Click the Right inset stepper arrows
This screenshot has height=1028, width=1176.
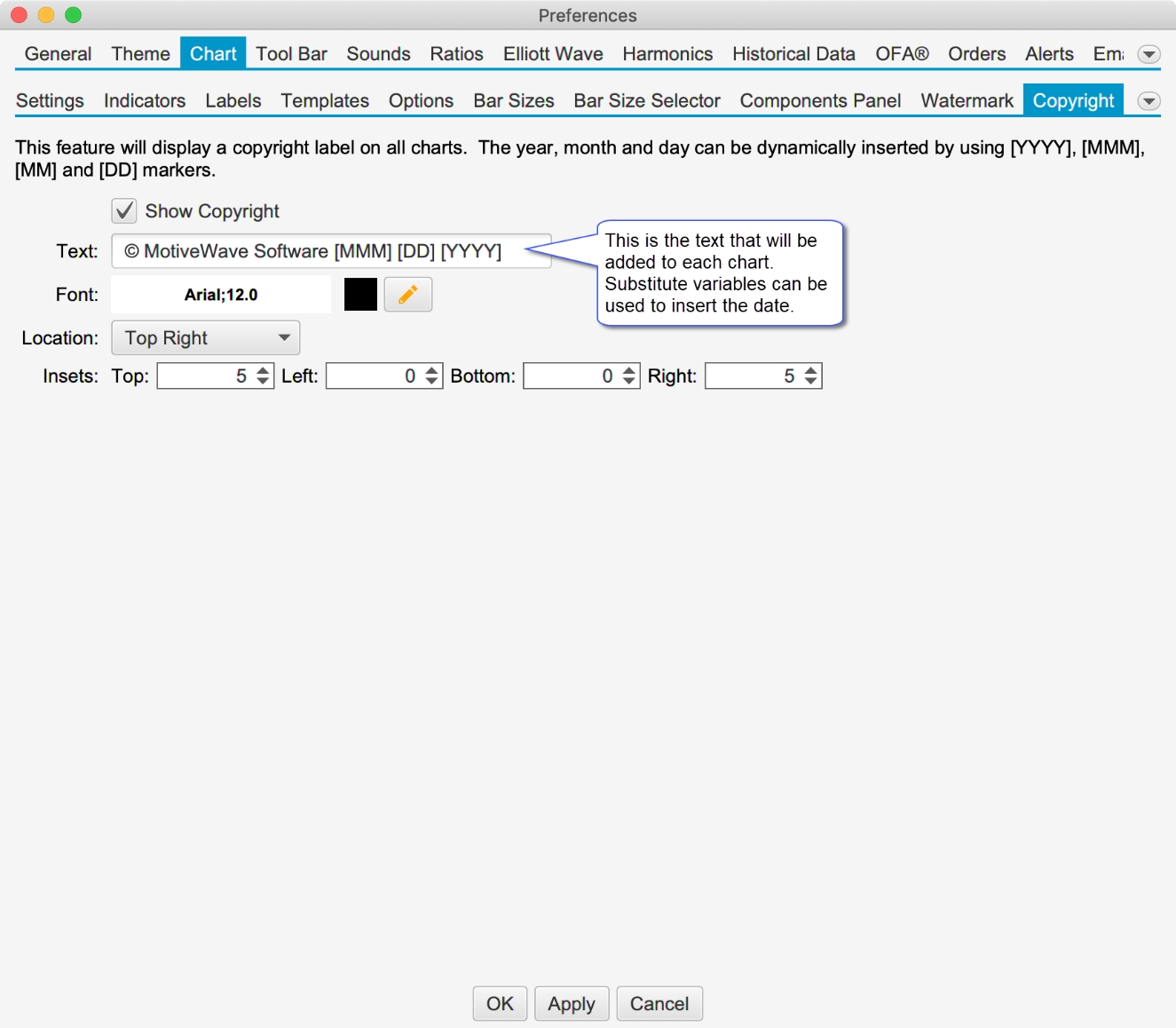(810, 376)
